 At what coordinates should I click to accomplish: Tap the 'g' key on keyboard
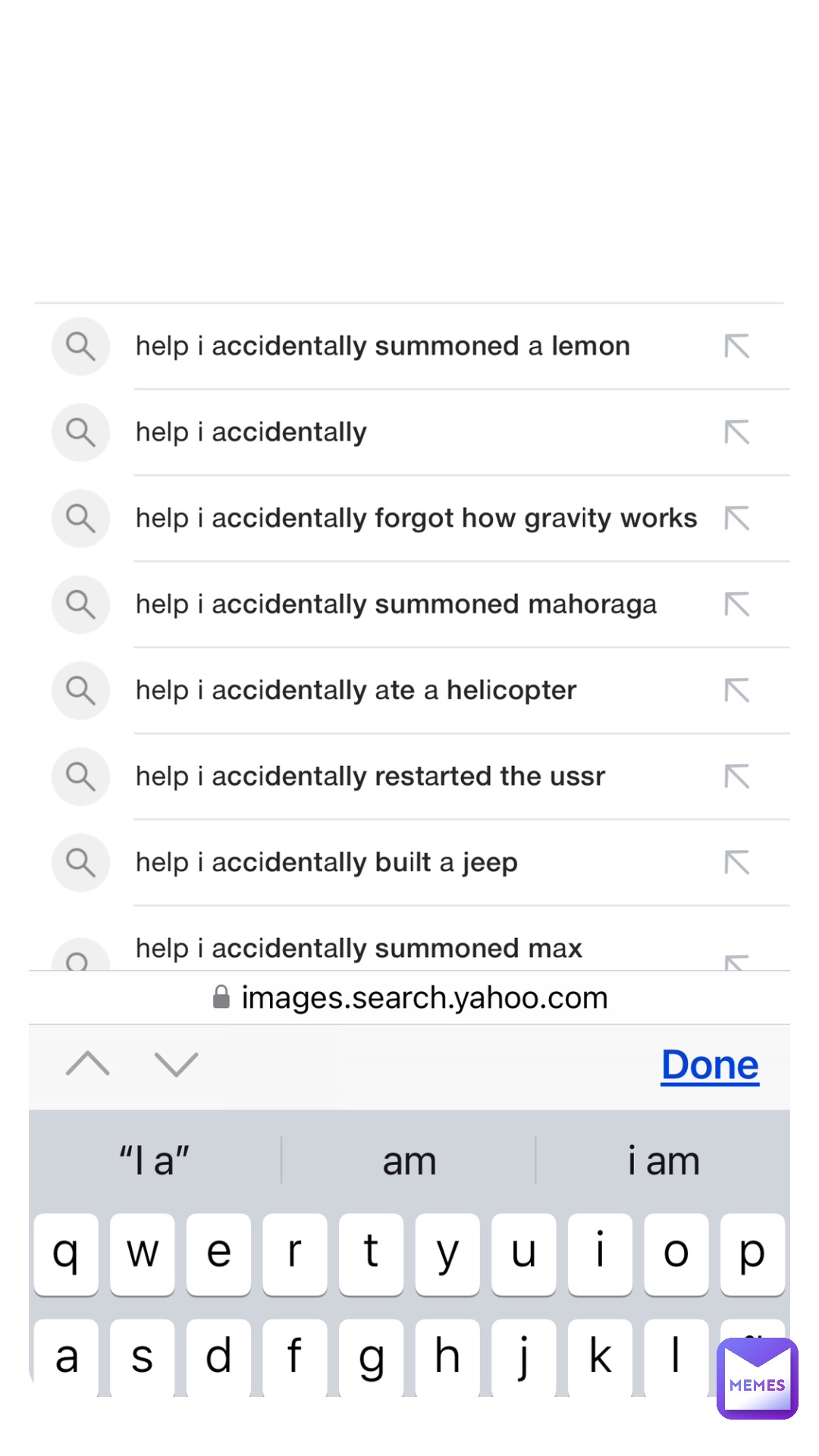tap(371, 1357)
